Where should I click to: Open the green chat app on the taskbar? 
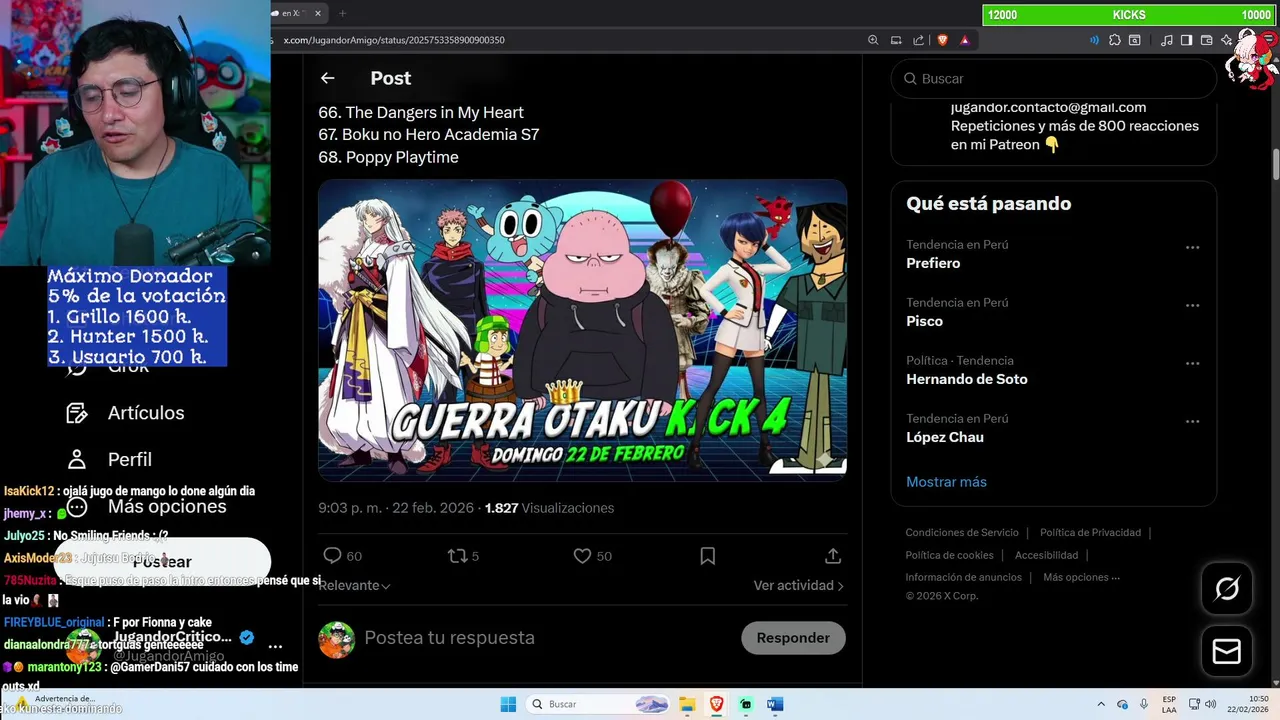(x=745, y=704)
